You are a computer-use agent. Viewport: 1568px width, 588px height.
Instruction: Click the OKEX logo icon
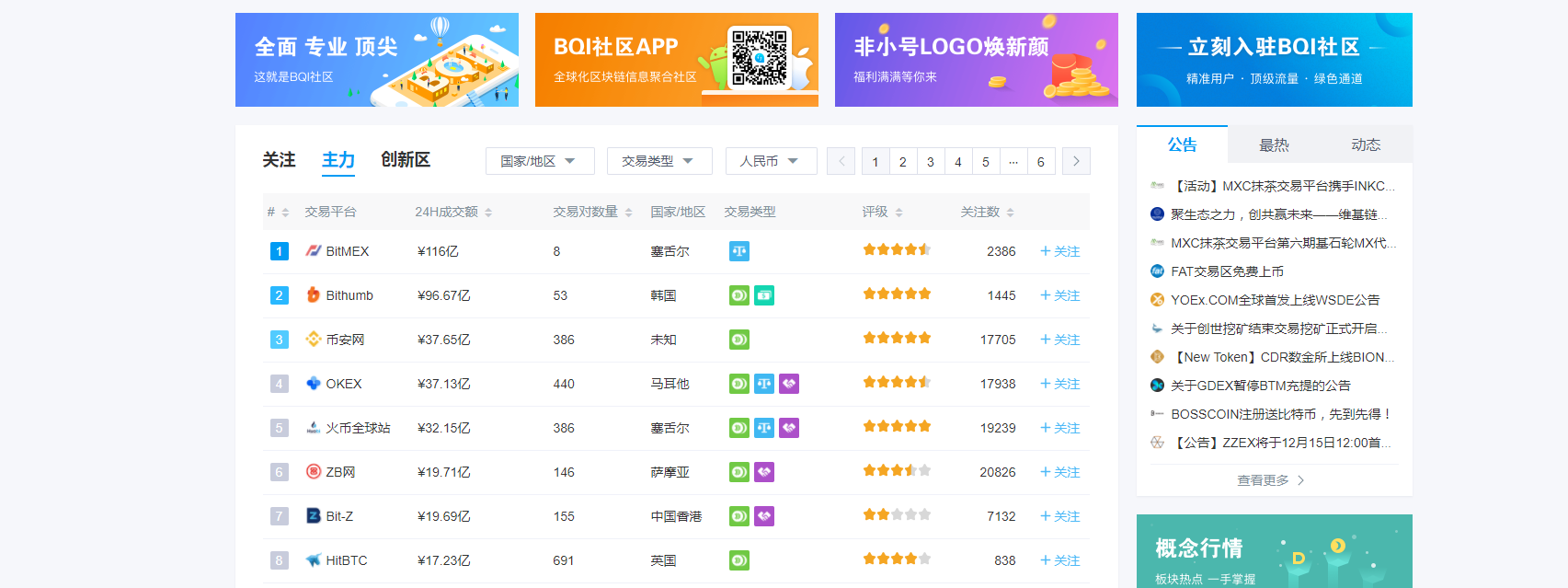point(314,384)
